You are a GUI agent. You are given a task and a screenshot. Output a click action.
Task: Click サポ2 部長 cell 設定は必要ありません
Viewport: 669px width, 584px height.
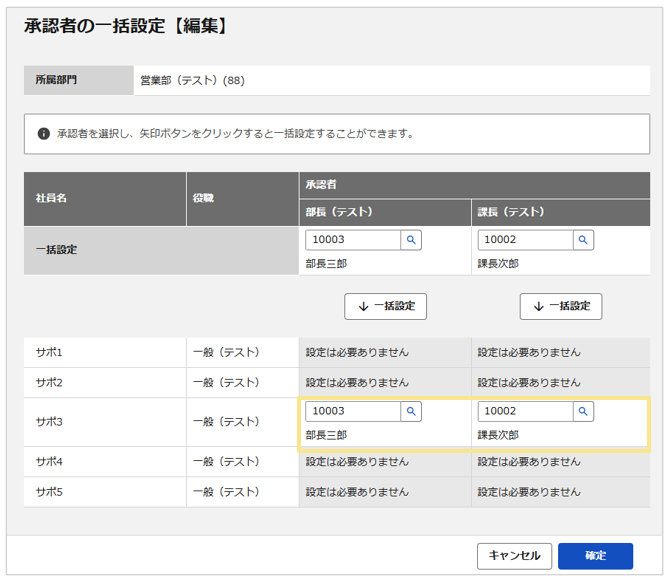(x=357, y=383)
